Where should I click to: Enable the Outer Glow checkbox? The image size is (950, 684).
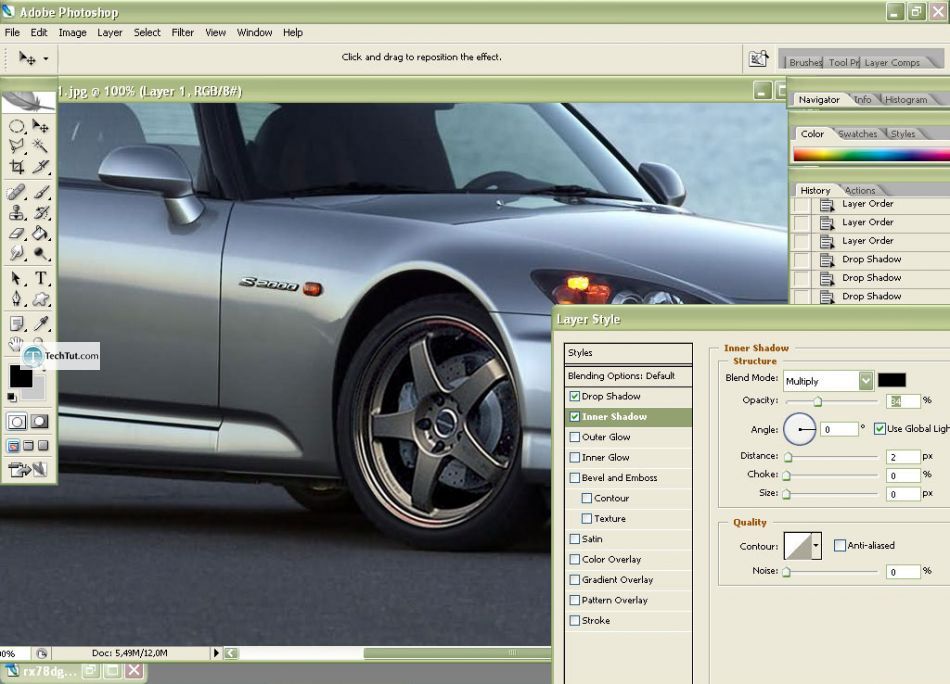pyautogui.click(x=574, y=437)
